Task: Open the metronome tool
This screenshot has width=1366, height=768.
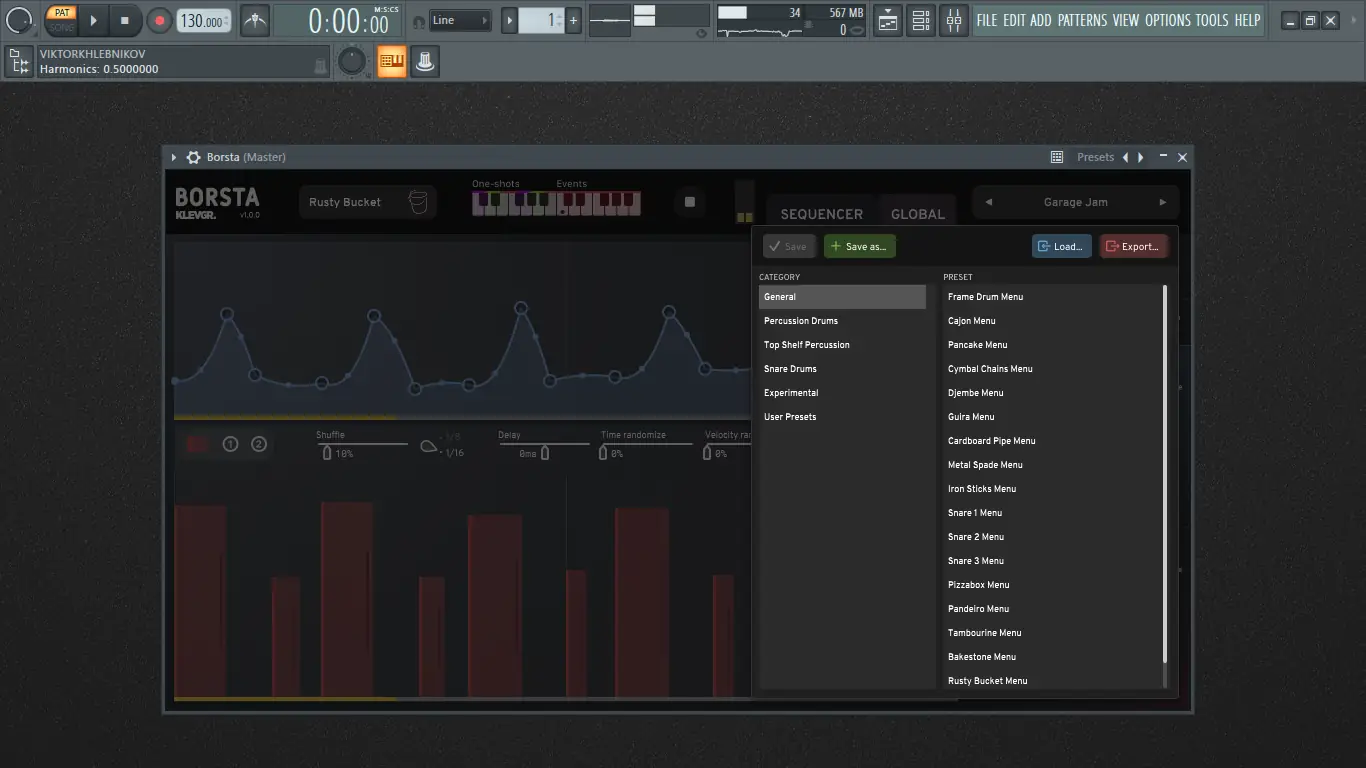Action: coord(255,20)
